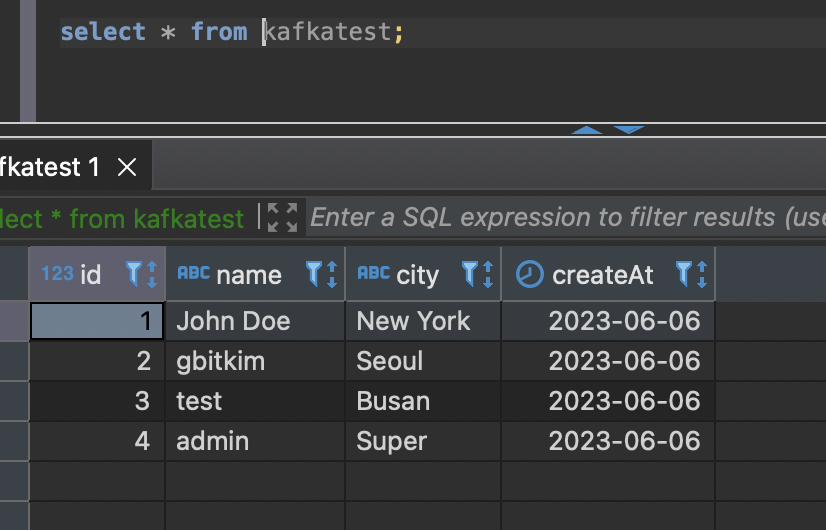This screenshot has height=530, width=826.
Task: Click the clock type icon in the createAt header
Action: coord(529,275)
